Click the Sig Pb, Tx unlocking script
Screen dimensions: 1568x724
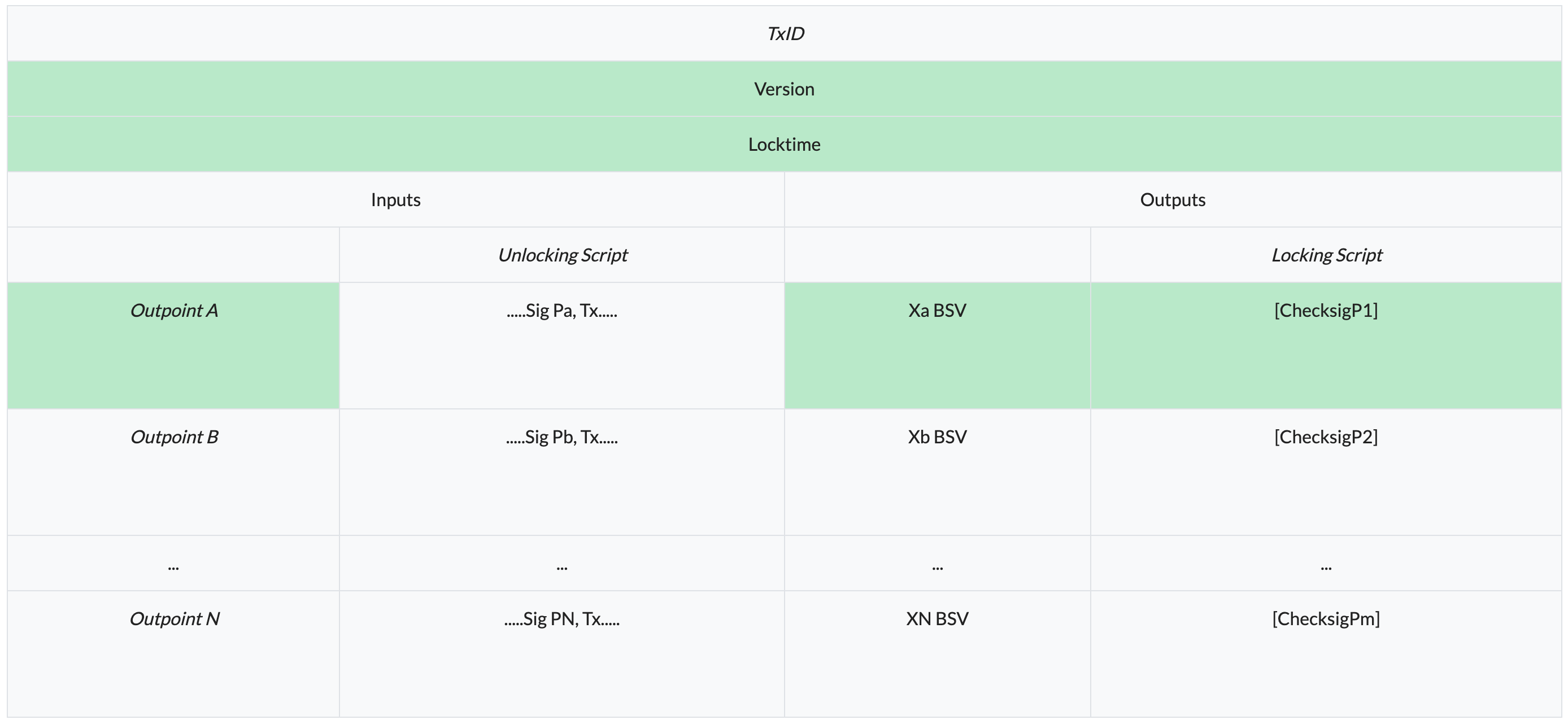pos(562,437)
